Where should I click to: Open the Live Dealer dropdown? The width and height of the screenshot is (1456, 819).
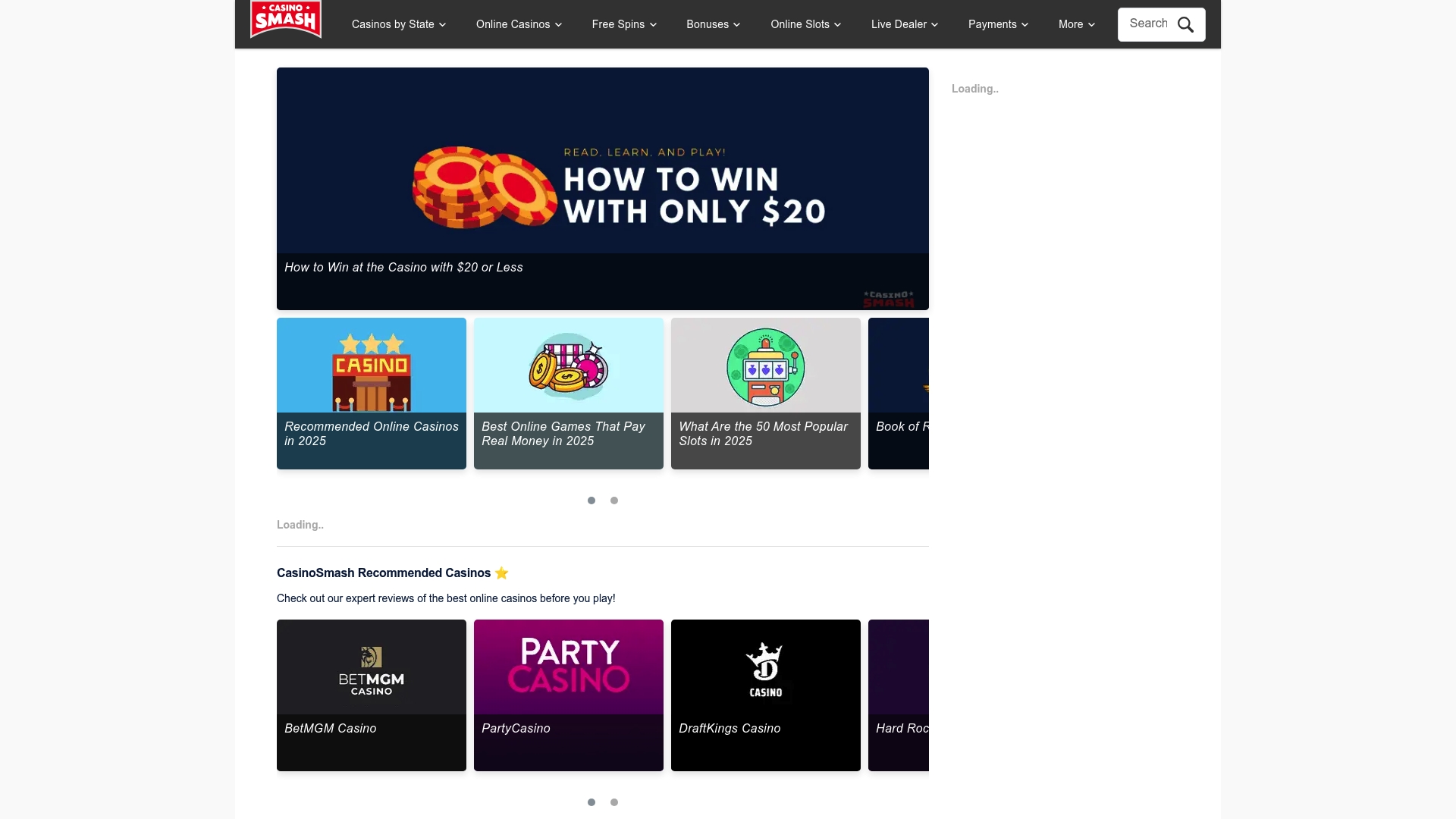(x=905, y=24)
